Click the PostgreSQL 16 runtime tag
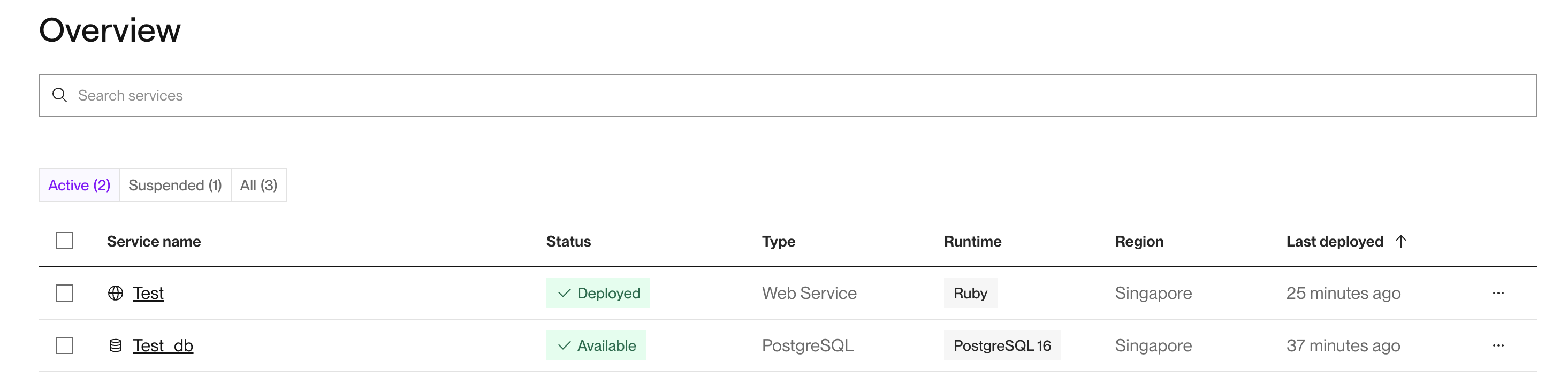Image resolution: width=1568 pixels, height=385 pixels. click(1002, 345)
